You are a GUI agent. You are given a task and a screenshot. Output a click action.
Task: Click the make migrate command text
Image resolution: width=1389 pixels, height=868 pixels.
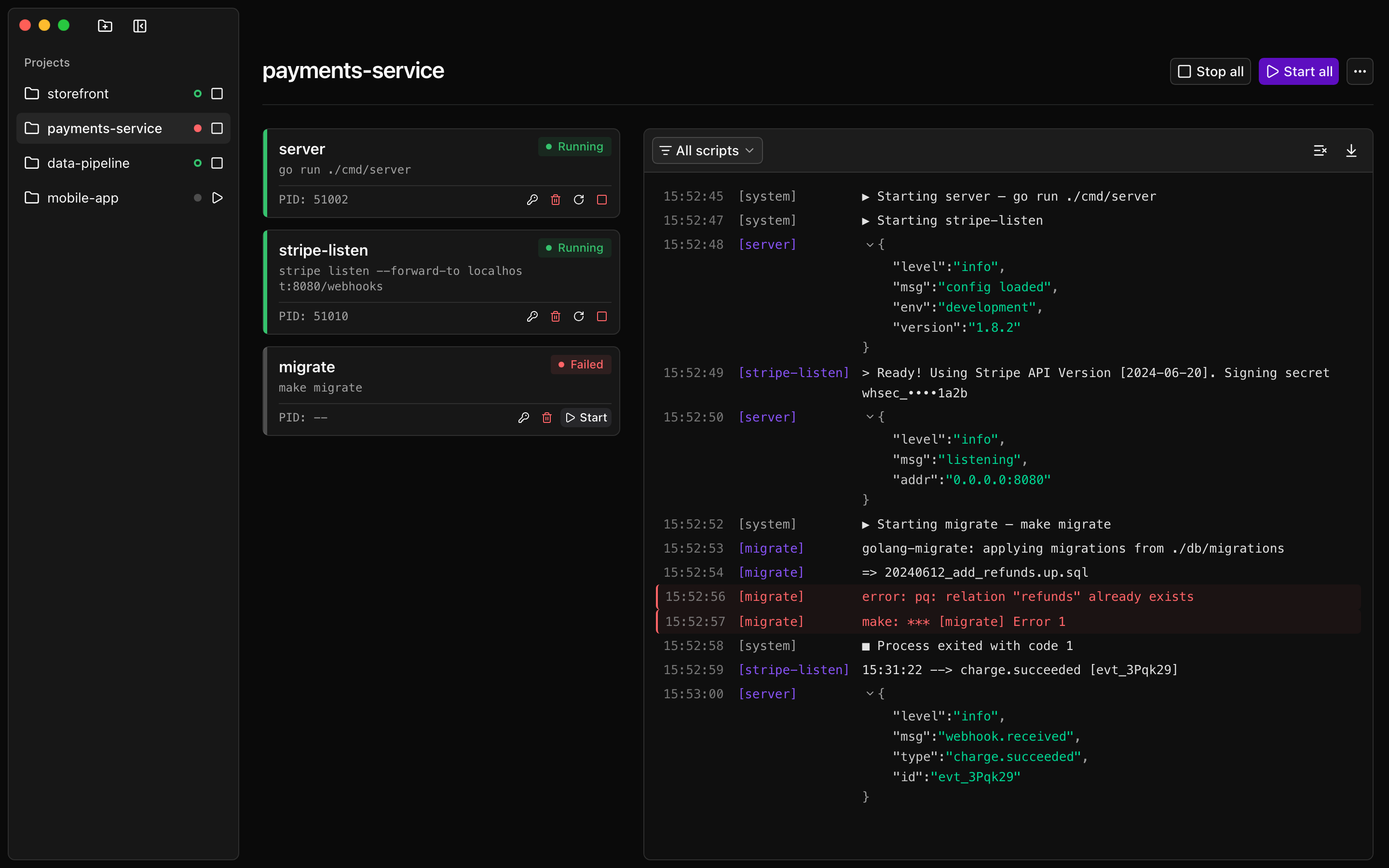[x=320, y=388]
